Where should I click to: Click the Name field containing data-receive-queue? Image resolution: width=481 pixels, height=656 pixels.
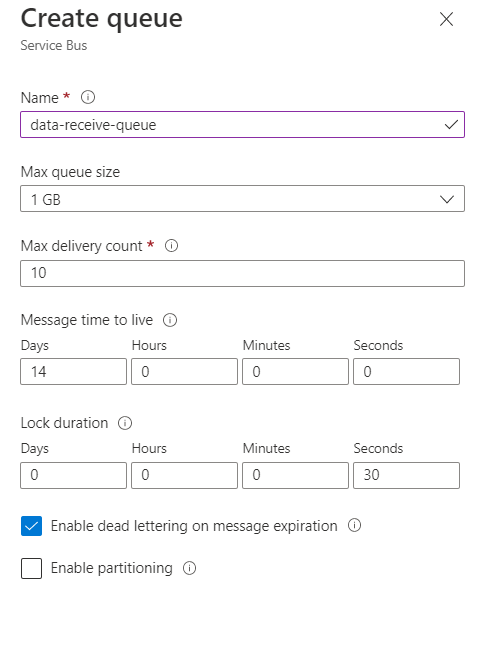(243, 124)
